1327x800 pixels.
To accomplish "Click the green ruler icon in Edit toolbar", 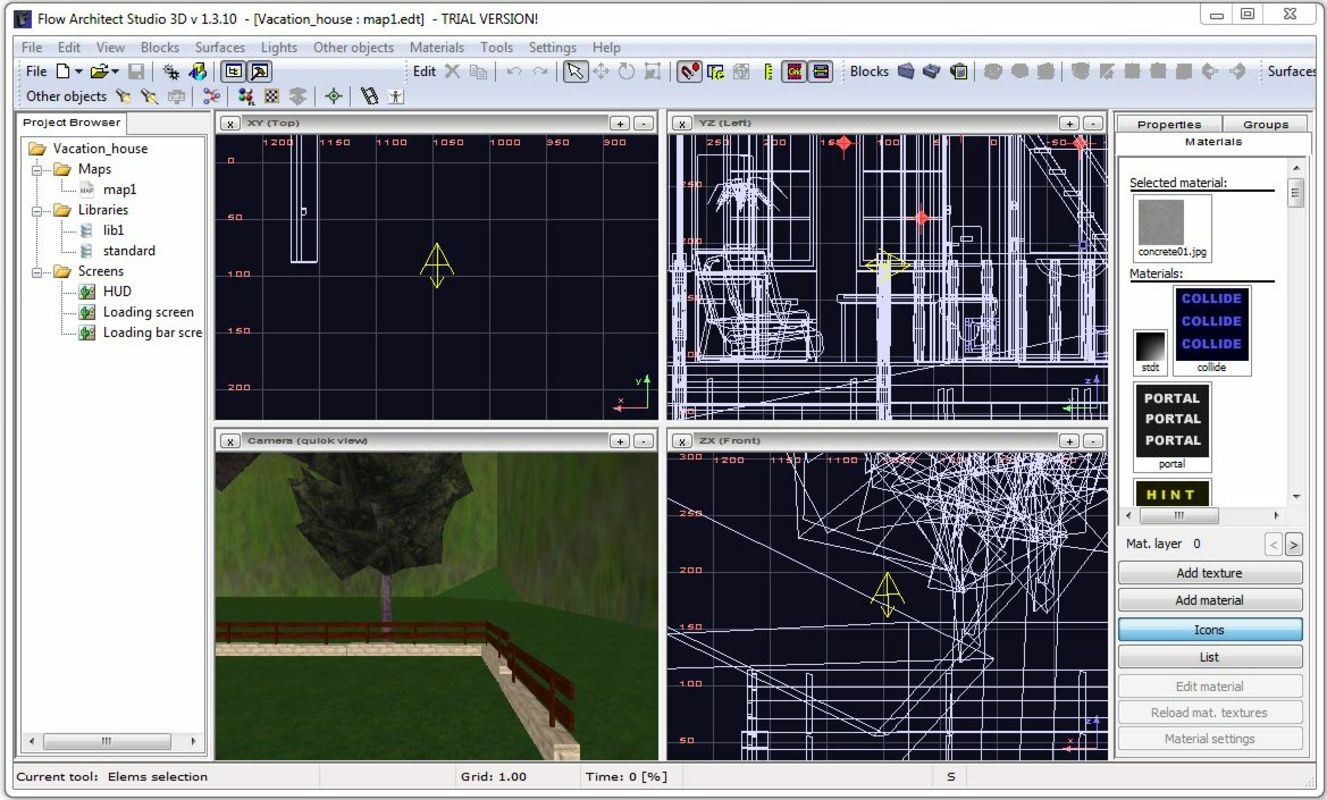I will (x=769, y=71).
